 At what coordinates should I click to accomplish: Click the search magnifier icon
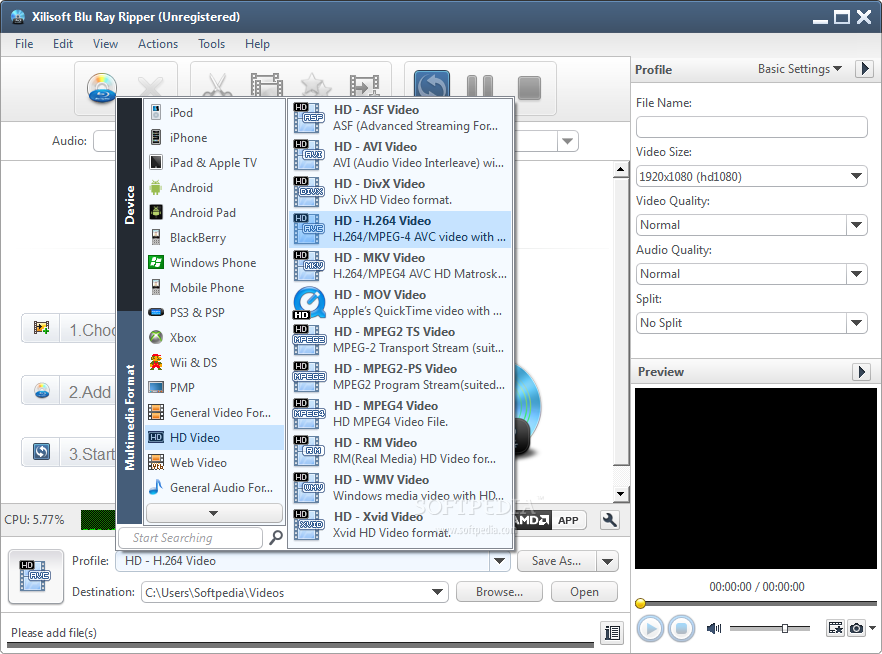tap(276, 538)
